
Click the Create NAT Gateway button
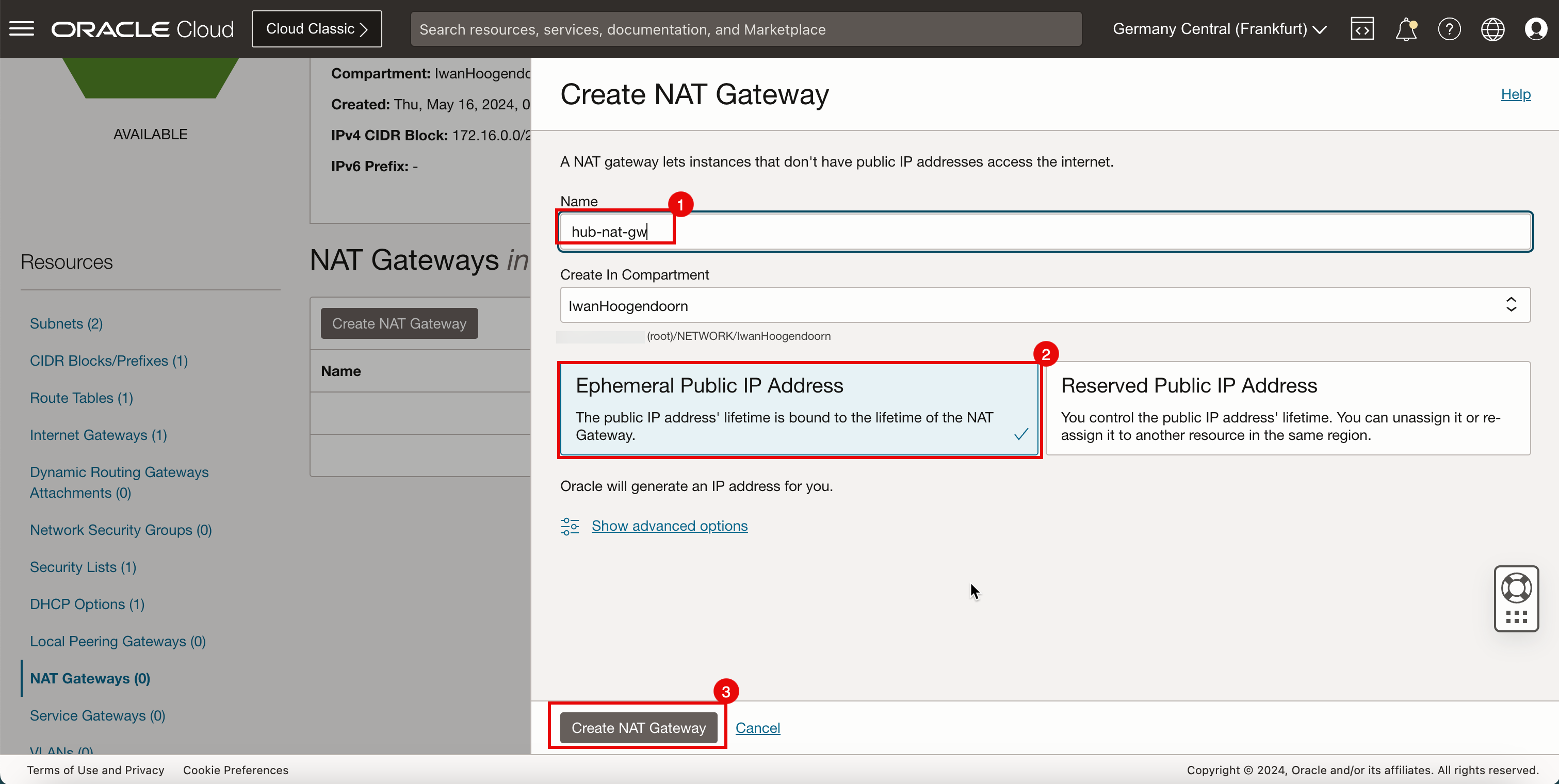pyautogui.click(x=638, y=727)
